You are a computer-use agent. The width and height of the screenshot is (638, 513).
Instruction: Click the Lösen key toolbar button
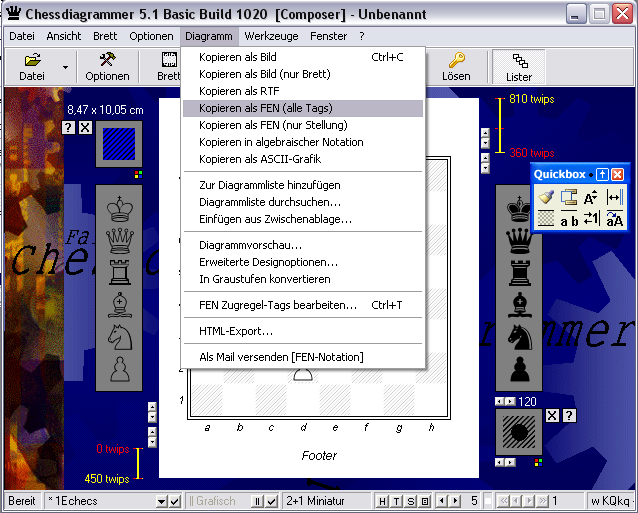(456, 67)
